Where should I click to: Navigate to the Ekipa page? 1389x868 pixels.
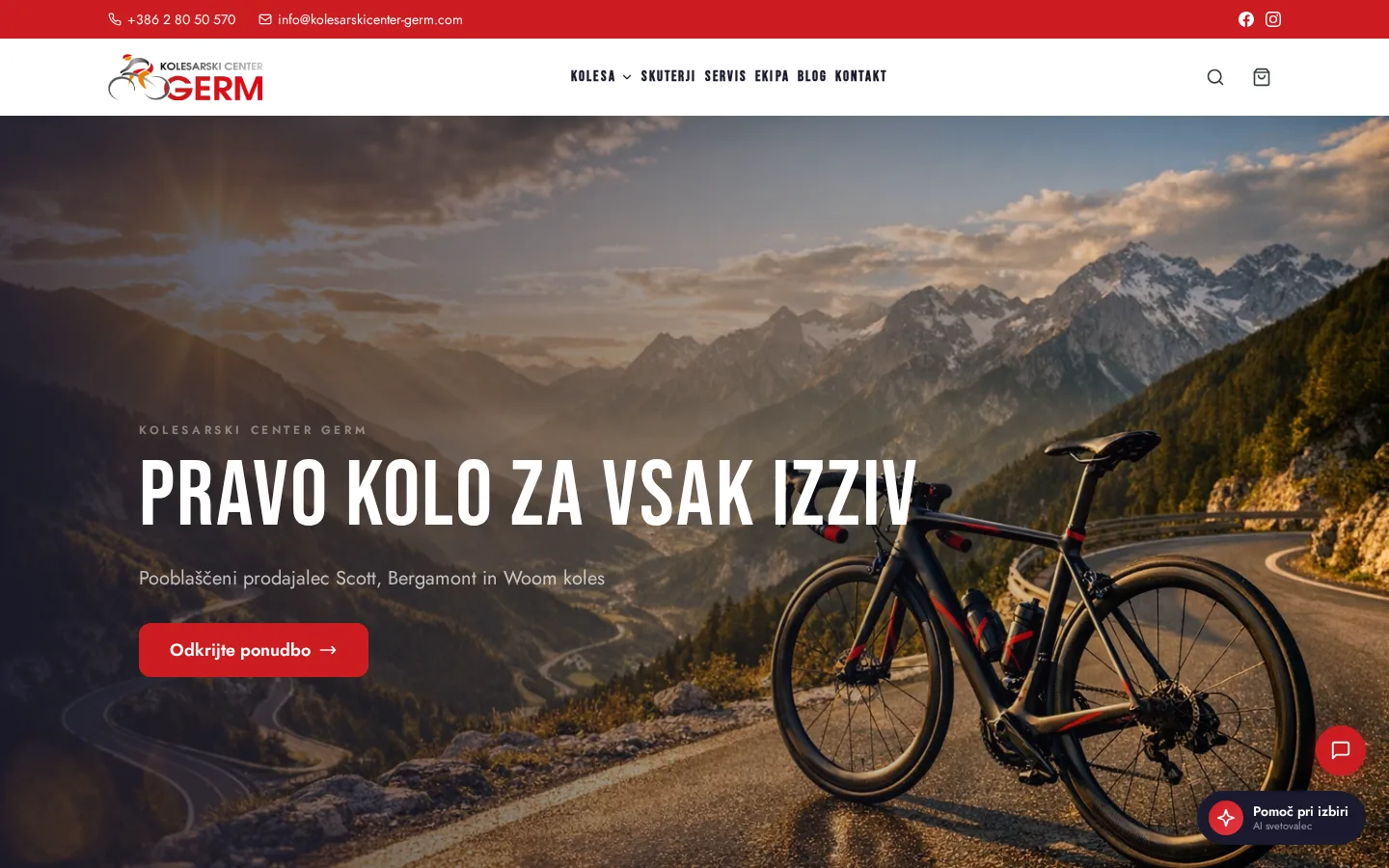click(x=772, y=77)
